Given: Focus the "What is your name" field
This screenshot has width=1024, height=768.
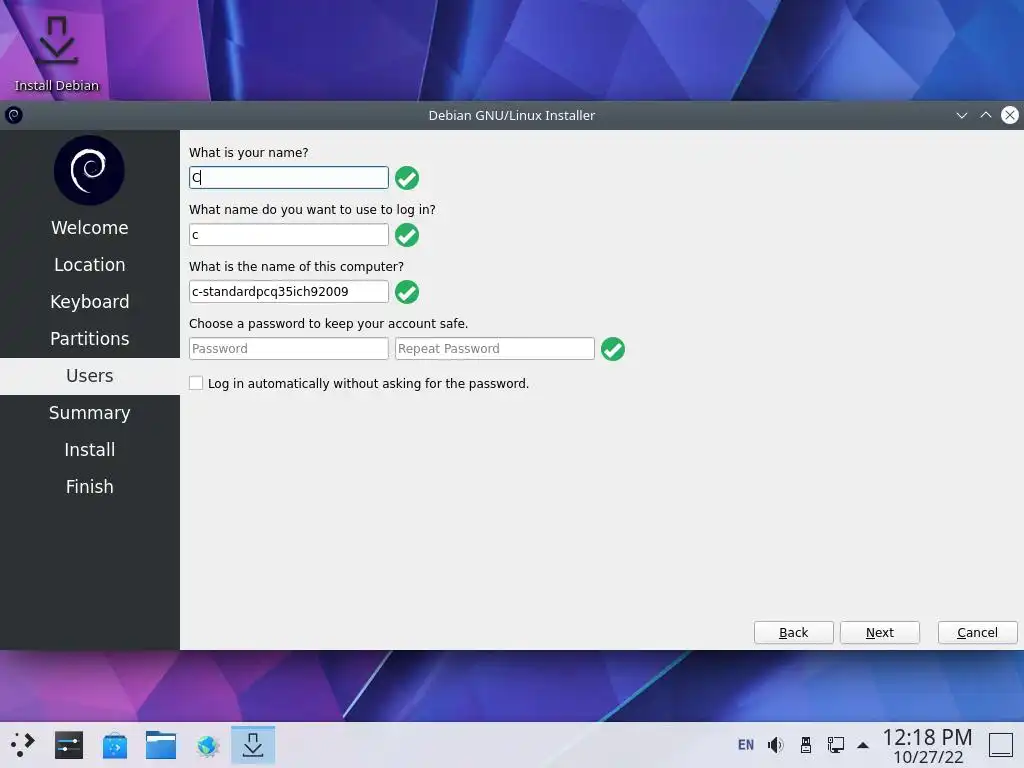Looking at the screenshot, I should pyautogui.click(x=289, y=178).
